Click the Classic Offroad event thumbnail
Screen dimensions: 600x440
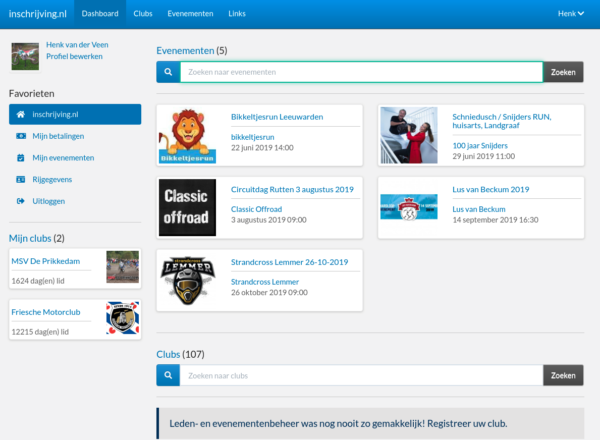tap(187, 207)
